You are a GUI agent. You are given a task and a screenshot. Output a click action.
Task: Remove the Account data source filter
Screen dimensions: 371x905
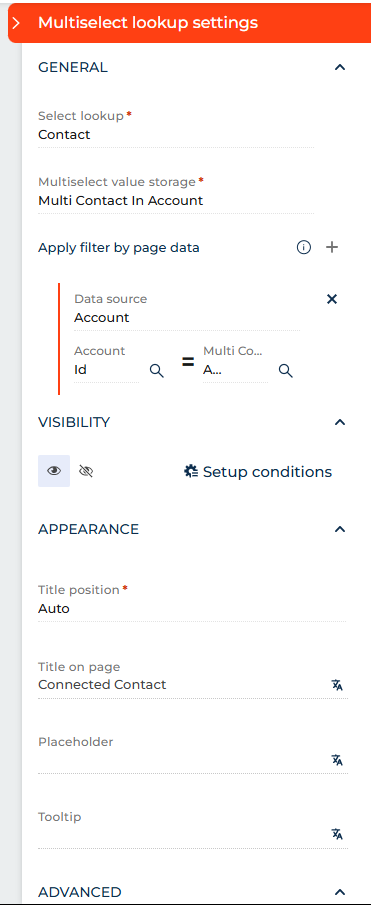pyautogui.click(x=332, y=299)
